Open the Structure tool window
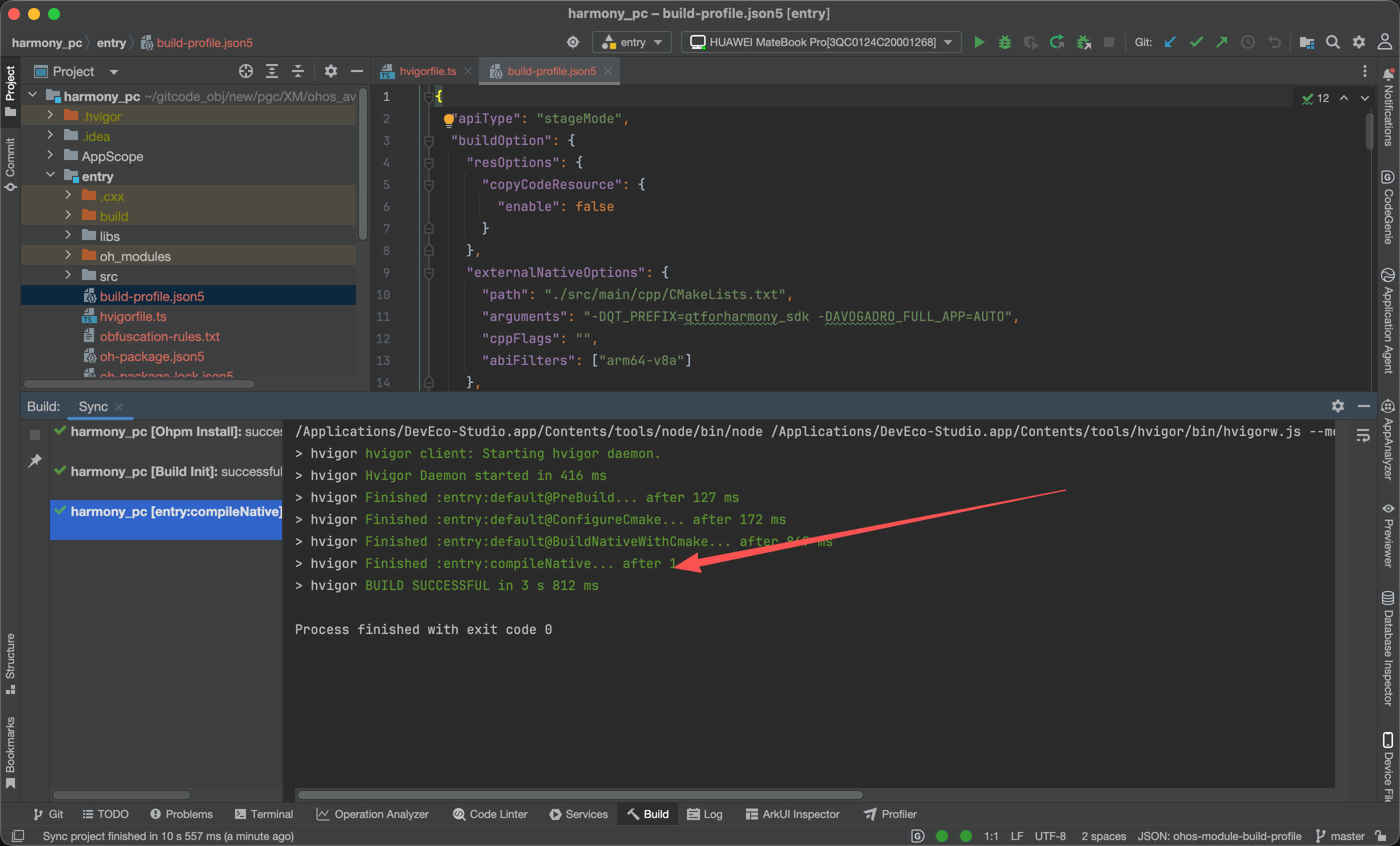 point(10,663)
